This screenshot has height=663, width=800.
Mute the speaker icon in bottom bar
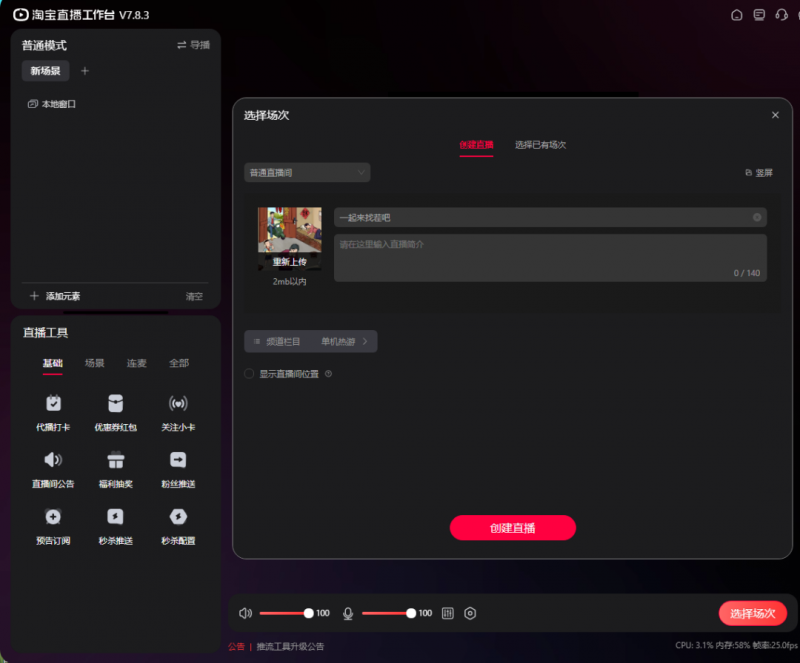coord(247,613)
